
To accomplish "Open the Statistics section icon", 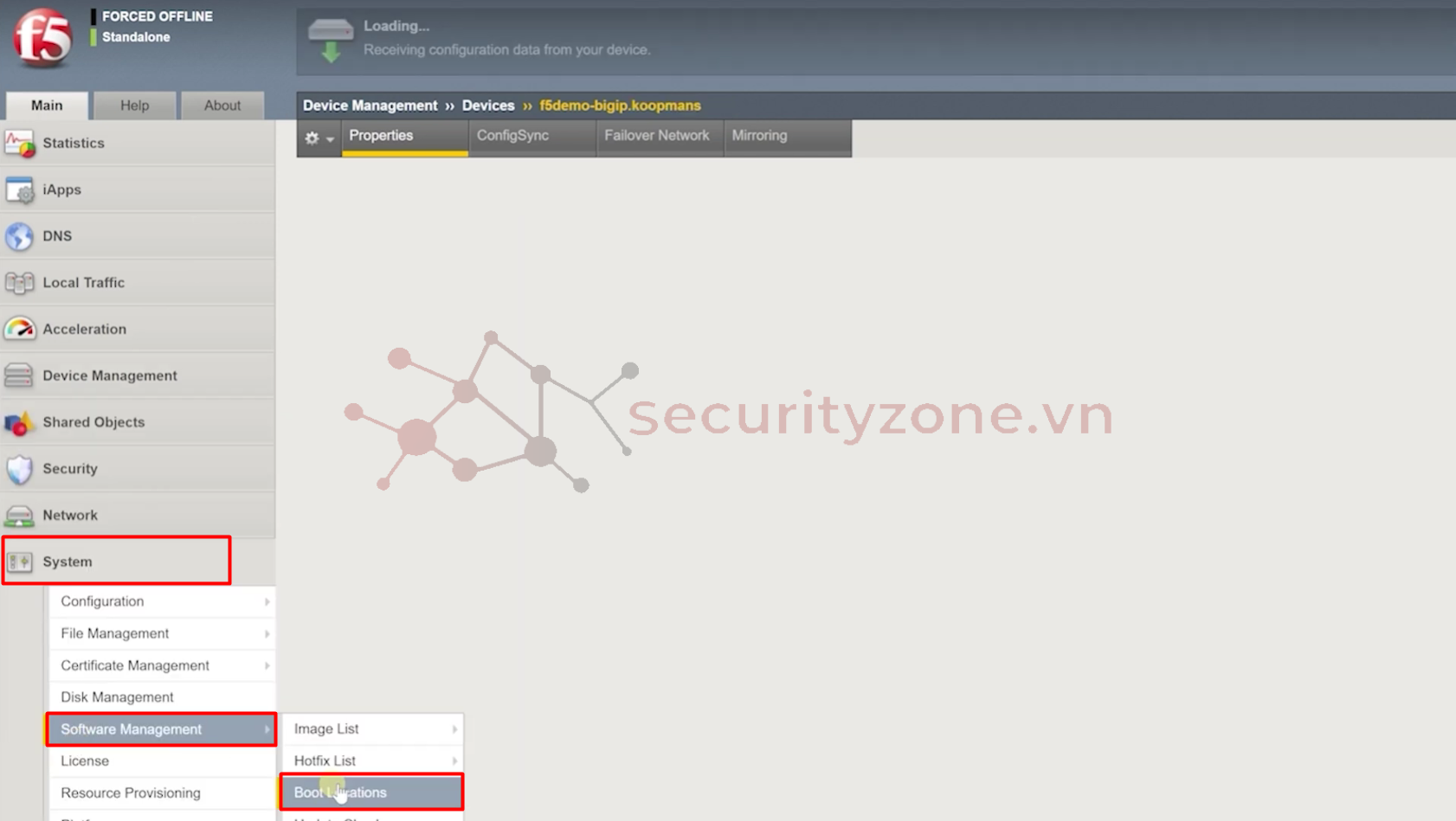I will pos(19,144).
